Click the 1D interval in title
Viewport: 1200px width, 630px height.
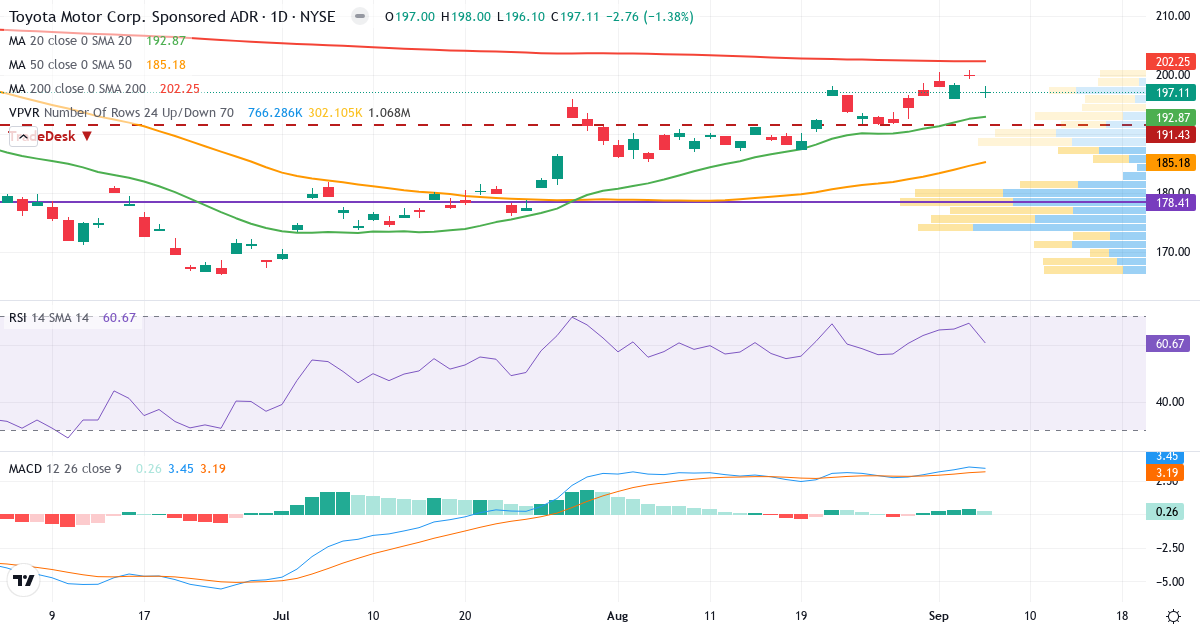point(281,17)
